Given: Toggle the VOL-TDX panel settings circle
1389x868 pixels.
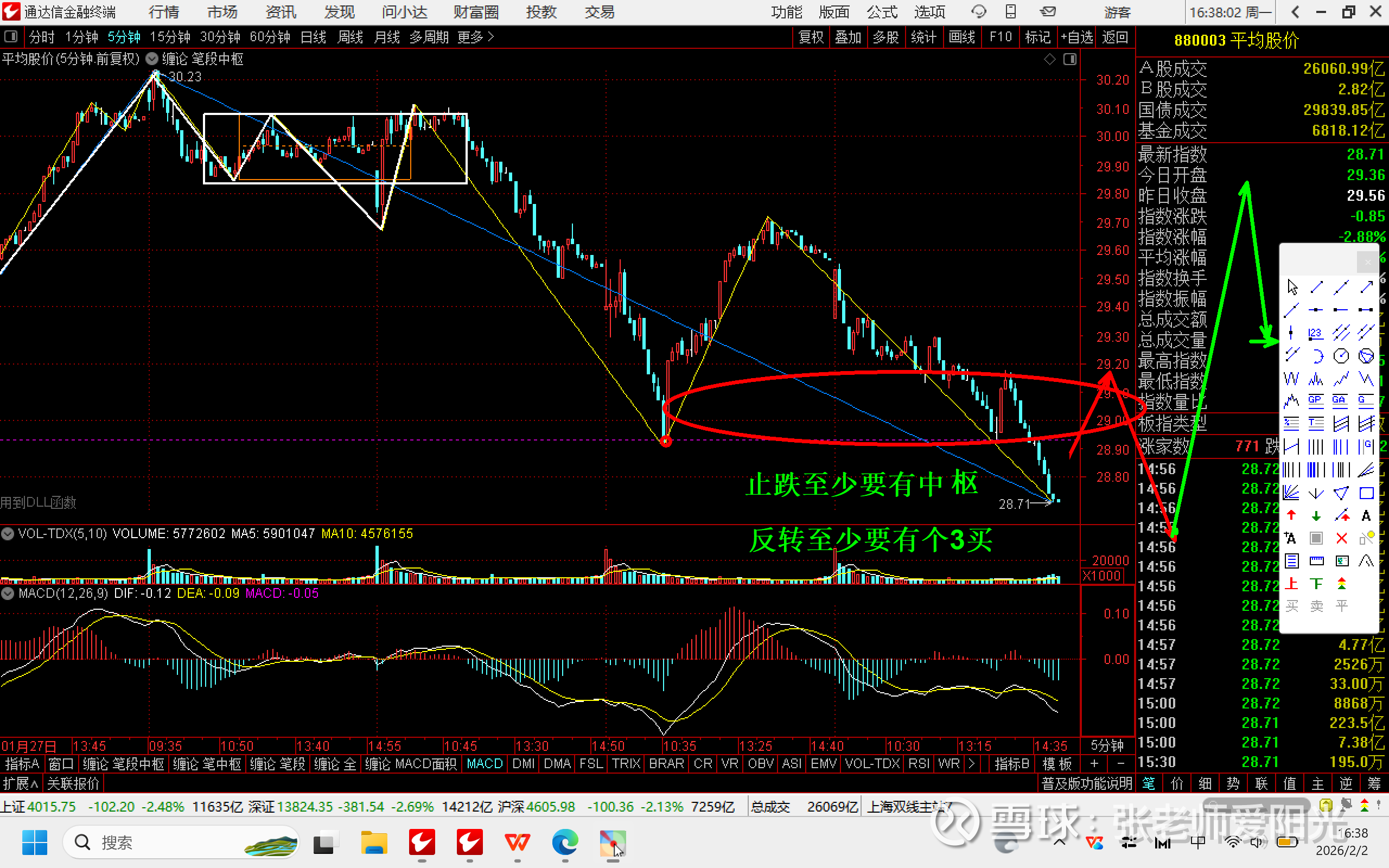Looking at the screenshot, I should point(8,534).
